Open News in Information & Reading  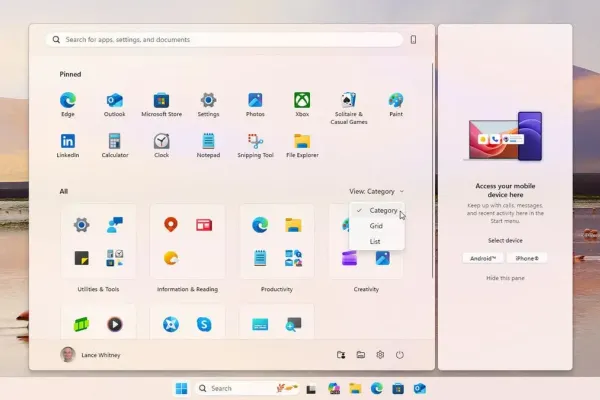coord(204,225)
